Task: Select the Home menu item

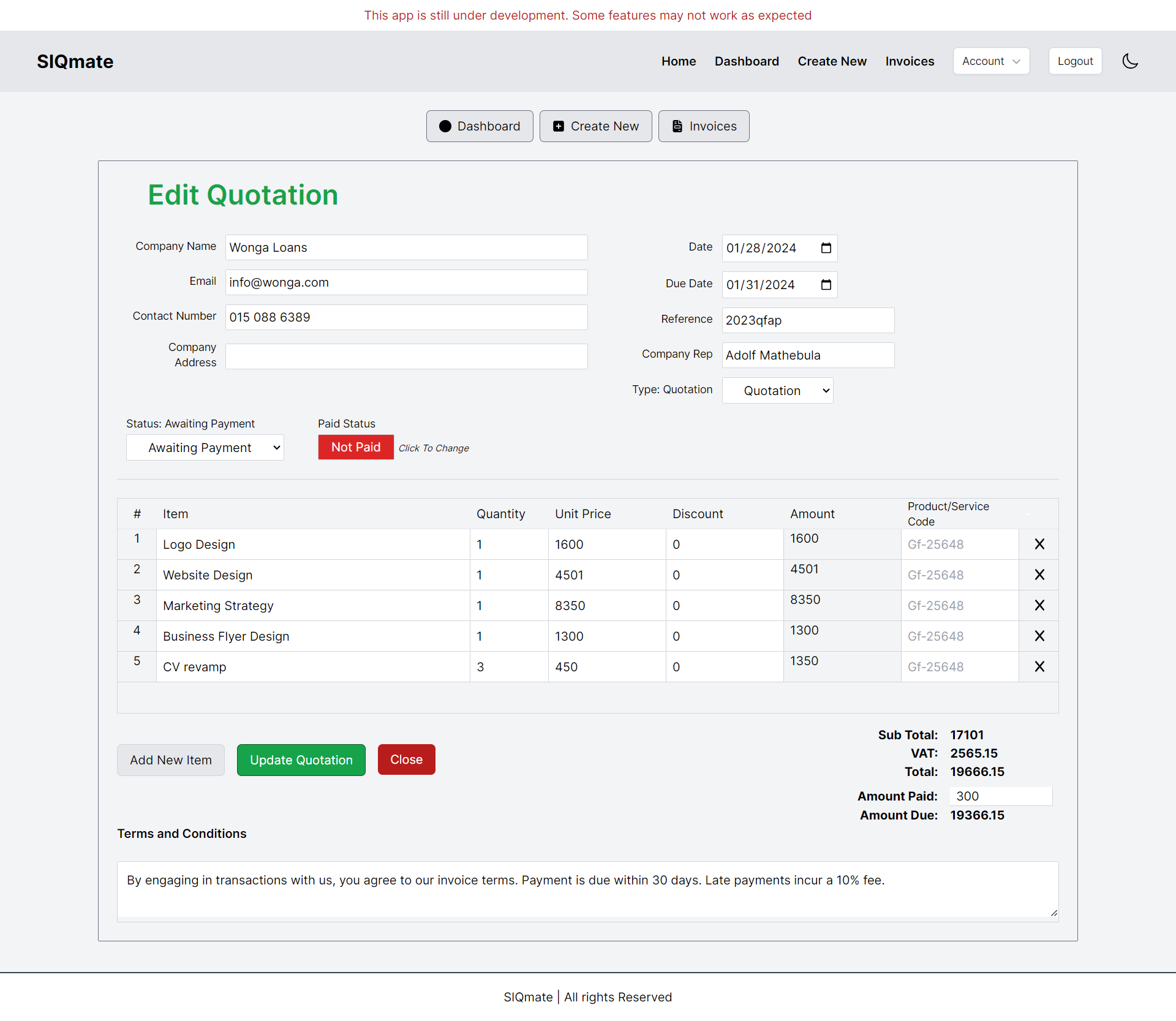Action: coord(679,61)
